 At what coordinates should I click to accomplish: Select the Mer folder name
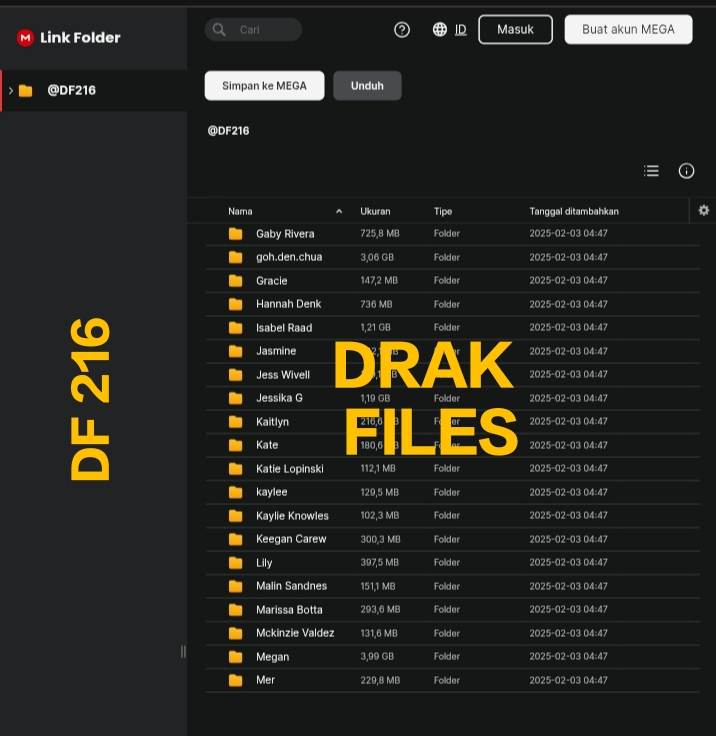tap(265, 680)
